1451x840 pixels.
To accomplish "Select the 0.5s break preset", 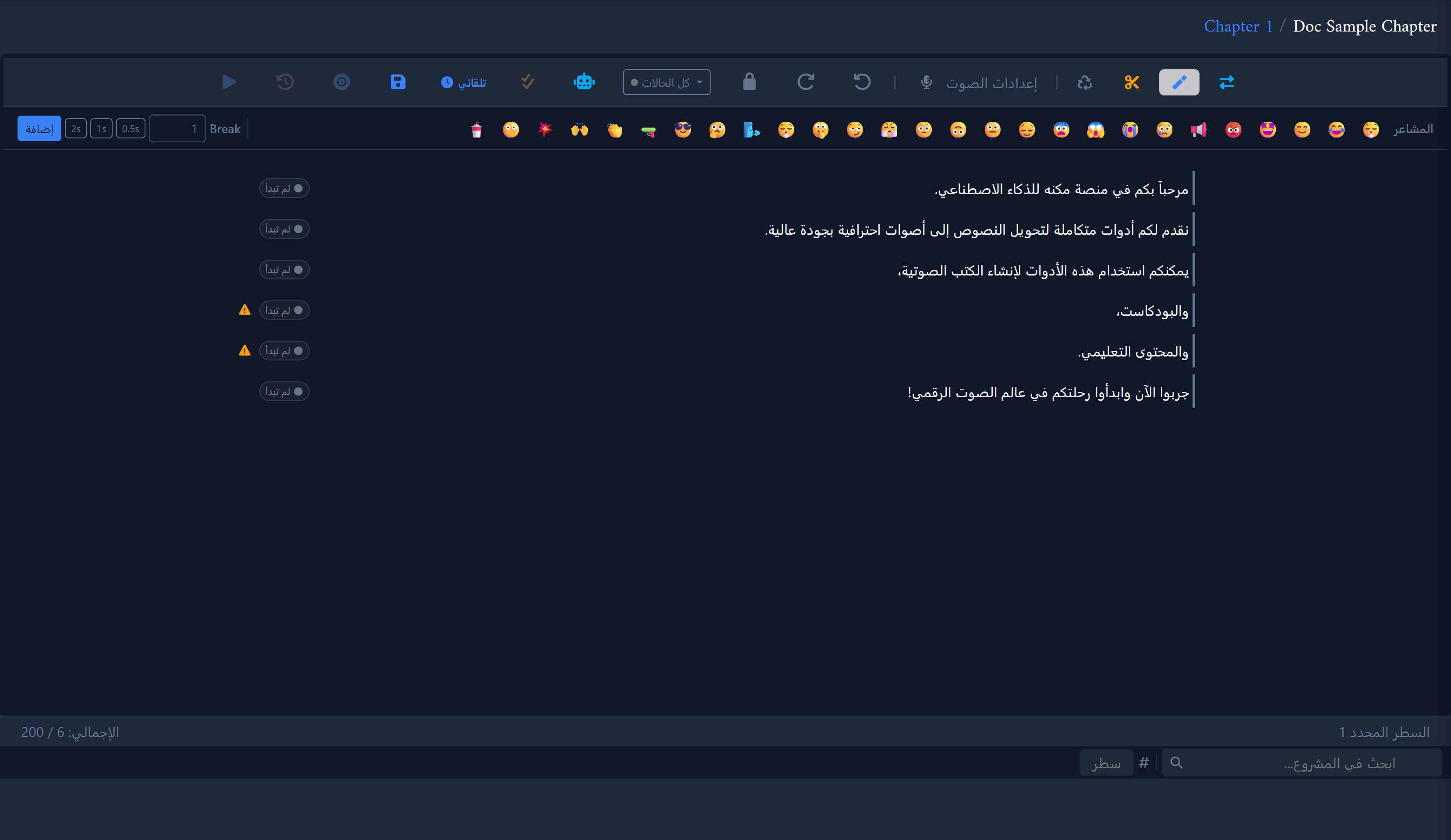I will pyautogui.click(x=131, y=129).
